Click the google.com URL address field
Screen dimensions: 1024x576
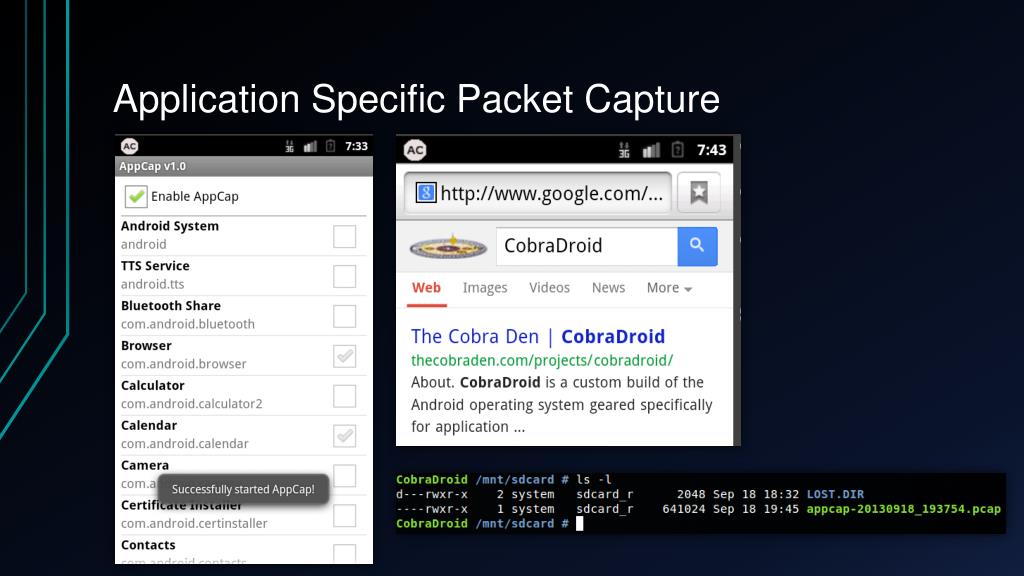click(537, 193)
